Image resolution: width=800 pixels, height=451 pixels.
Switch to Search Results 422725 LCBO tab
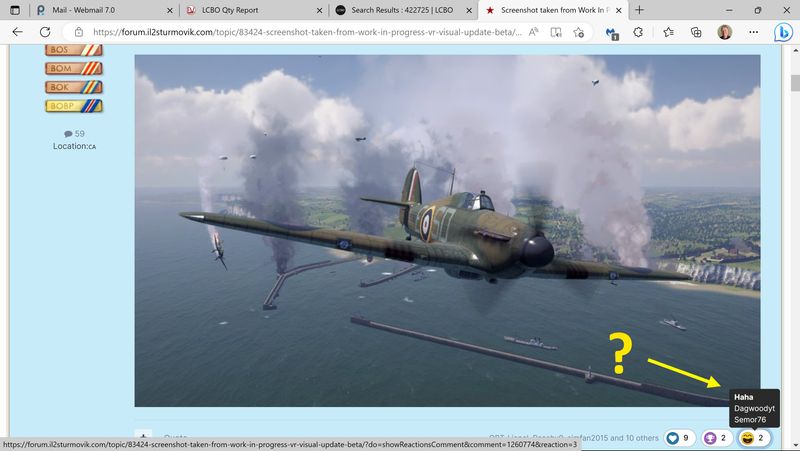click(403, 10)
